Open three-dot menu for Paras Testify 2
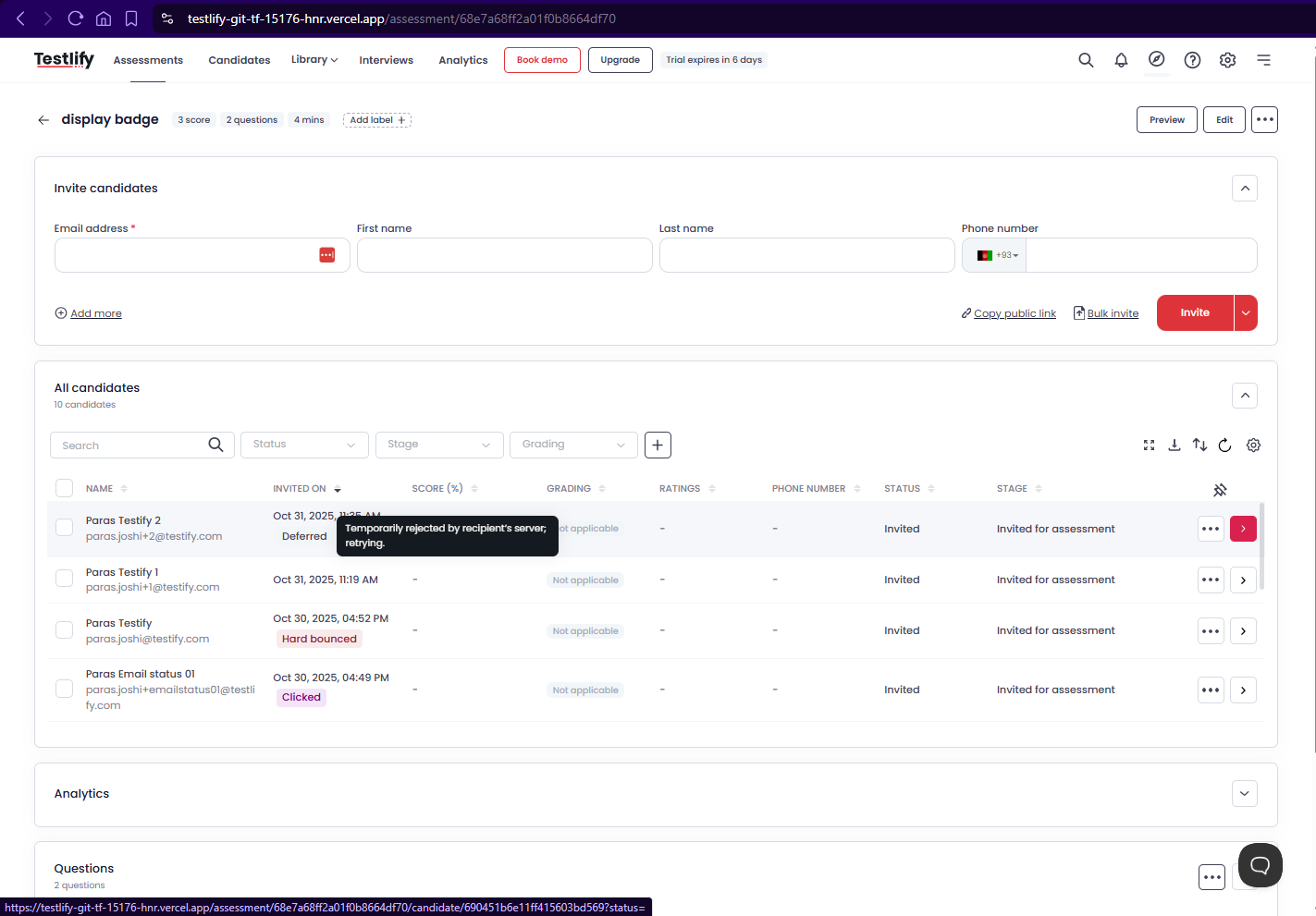 (1211, 529)
